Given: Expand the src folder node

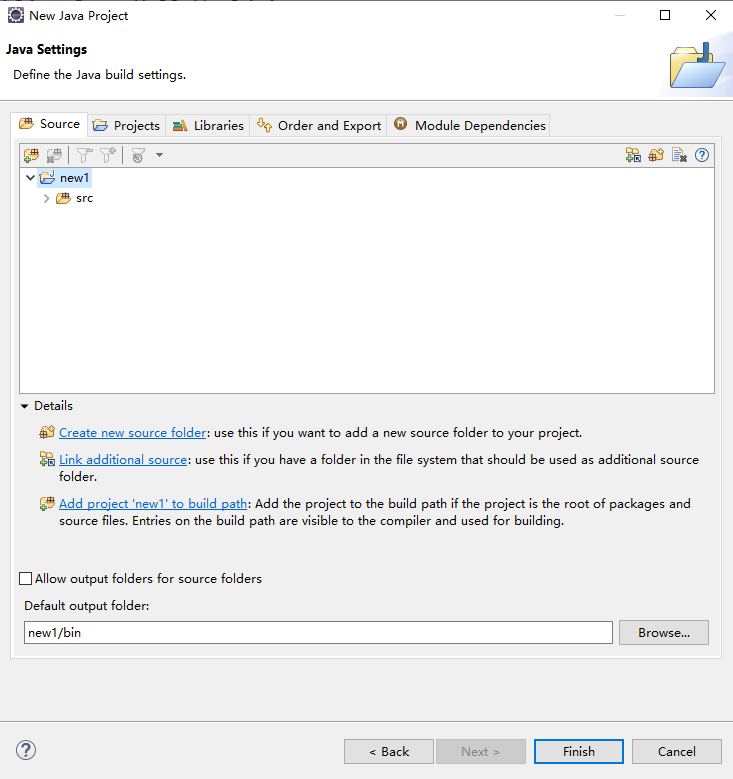Looking at the screenshot, I should (x=47, y=198).
